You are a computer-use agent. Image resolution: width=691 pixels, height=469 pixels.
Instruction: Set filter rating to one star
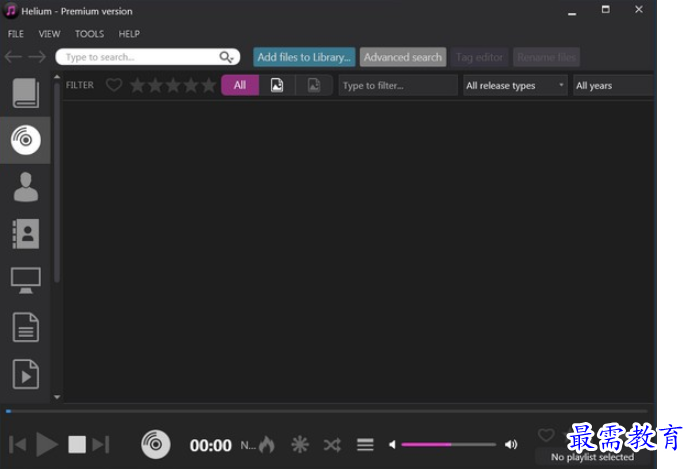click(x=138, y=85)
